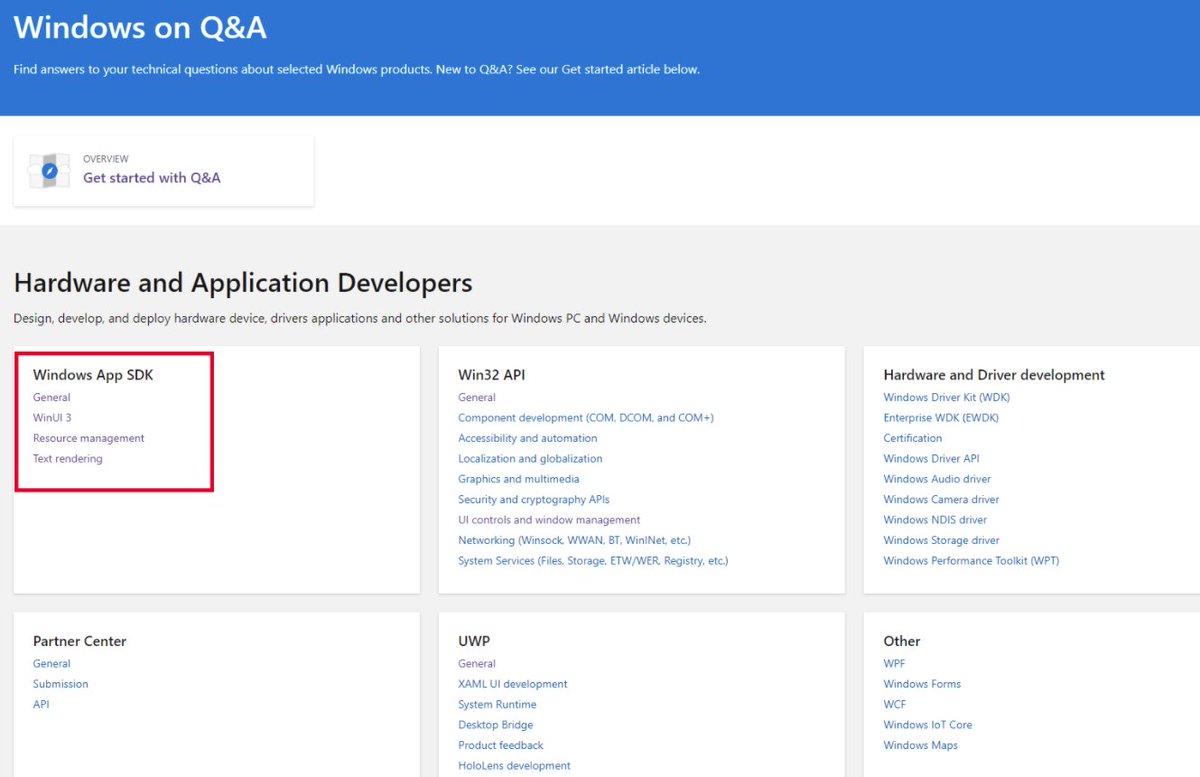Screen dimensions: 1200x777
Task: Open General under Windows App SDK
Action: [52, 397]
